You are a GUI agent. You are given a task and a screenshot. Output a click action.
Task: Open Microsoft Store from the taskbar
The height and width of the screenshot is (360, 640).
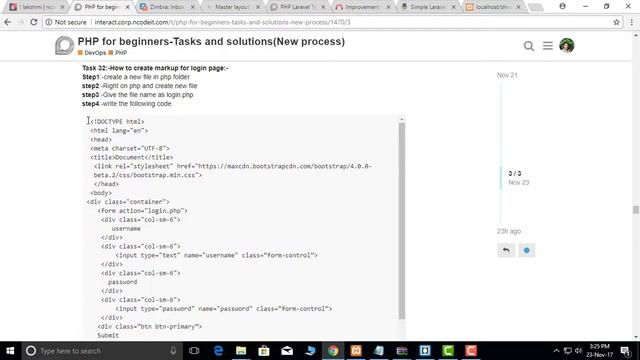pyautogui.click(x=264, y=351)
